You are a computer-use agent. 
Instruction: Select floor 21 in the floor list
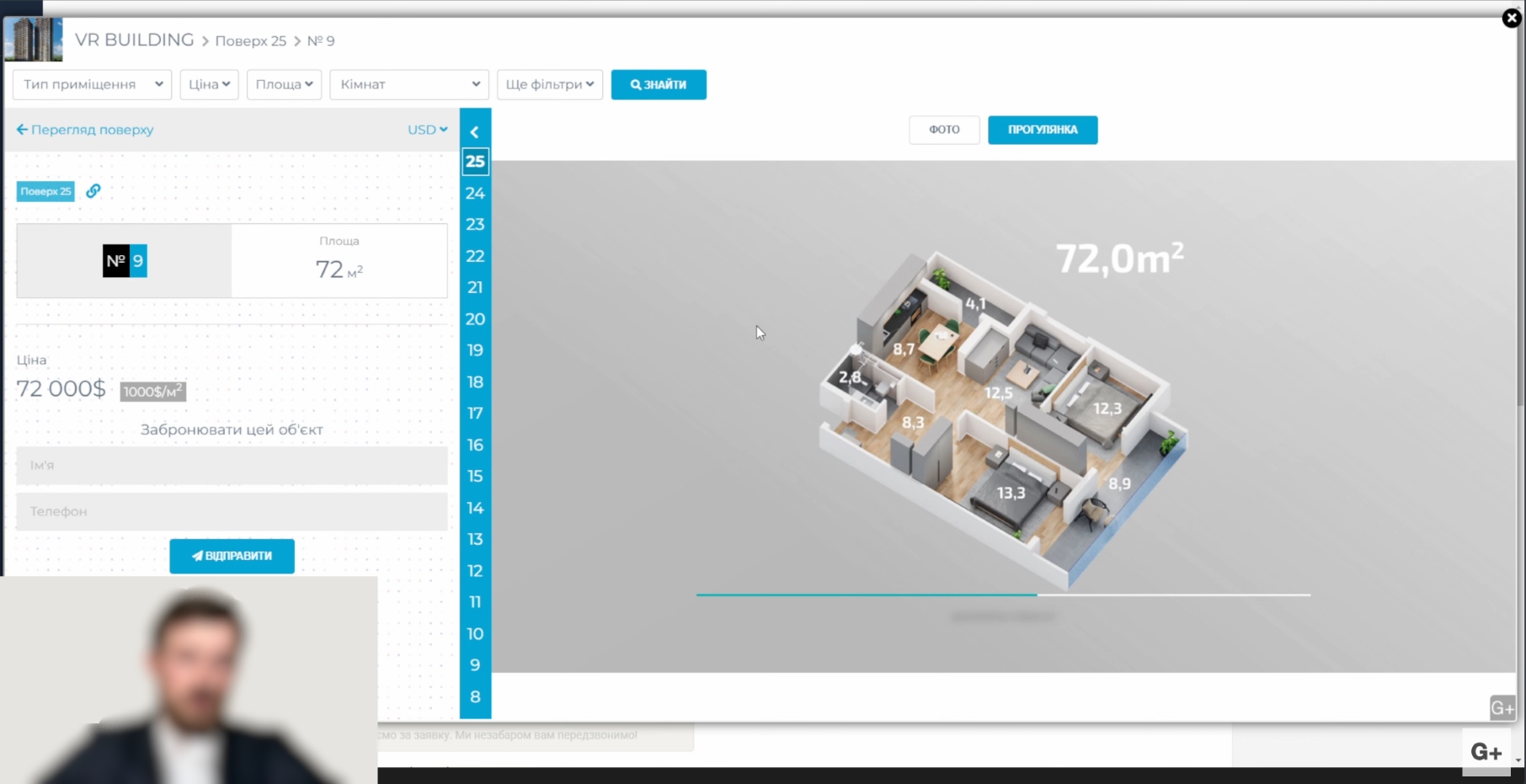point(475,287)
